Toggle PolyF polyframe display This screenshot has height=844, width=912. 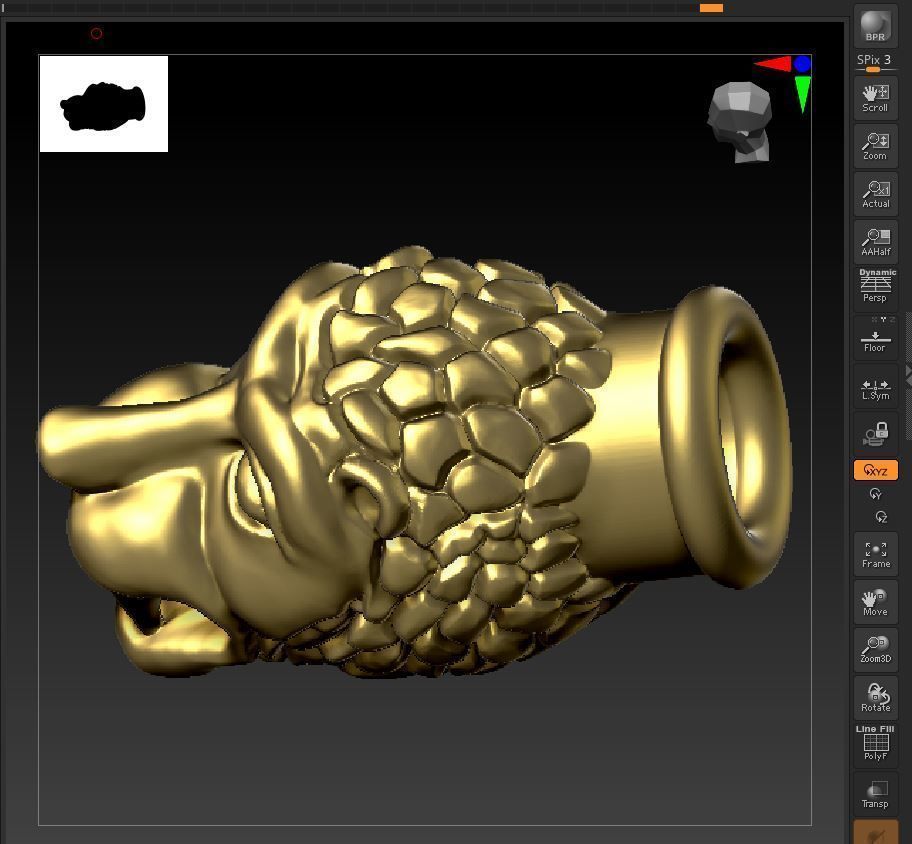pos(875,745)
